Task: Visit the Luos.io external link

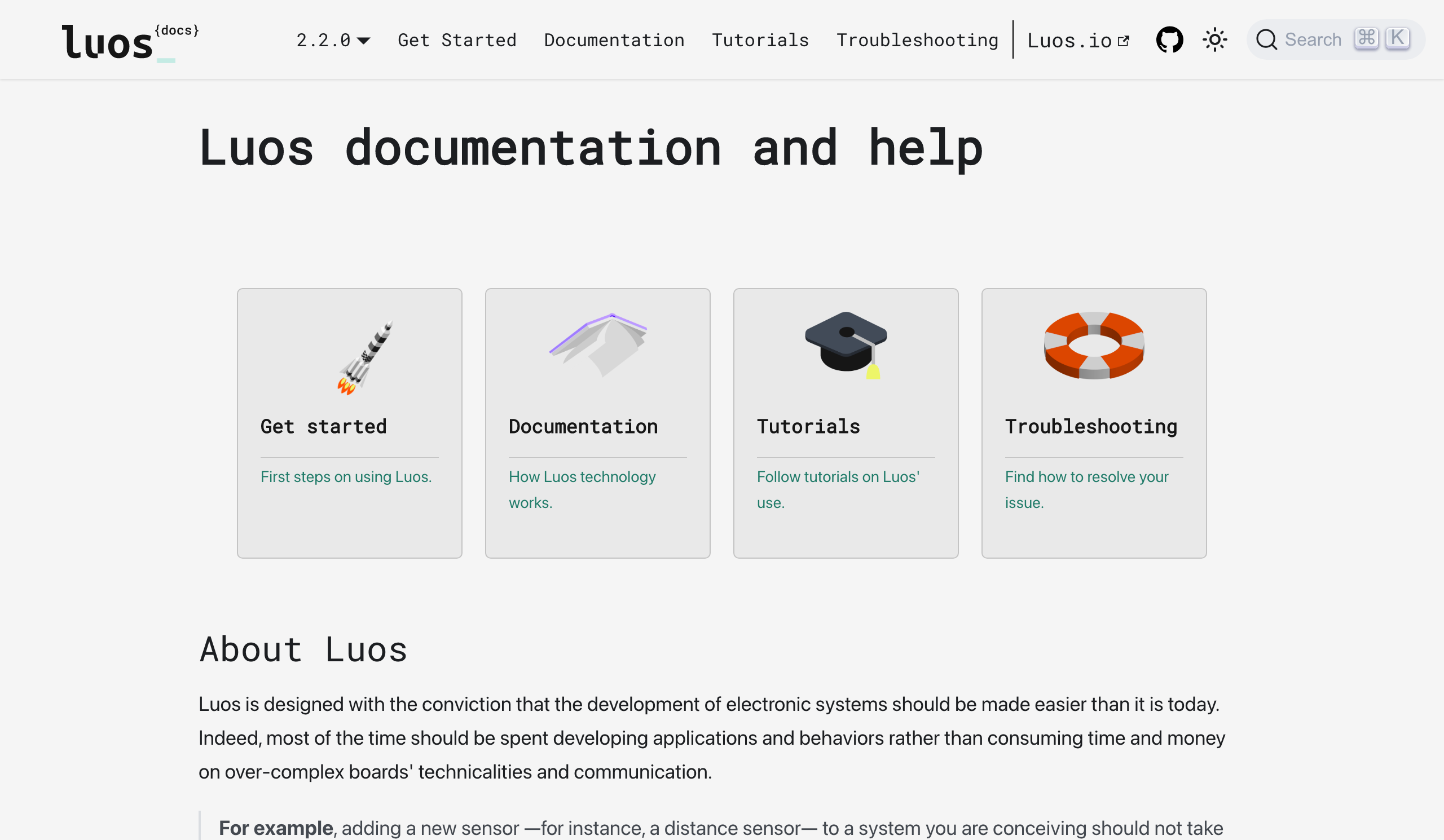Action: 1078,40
